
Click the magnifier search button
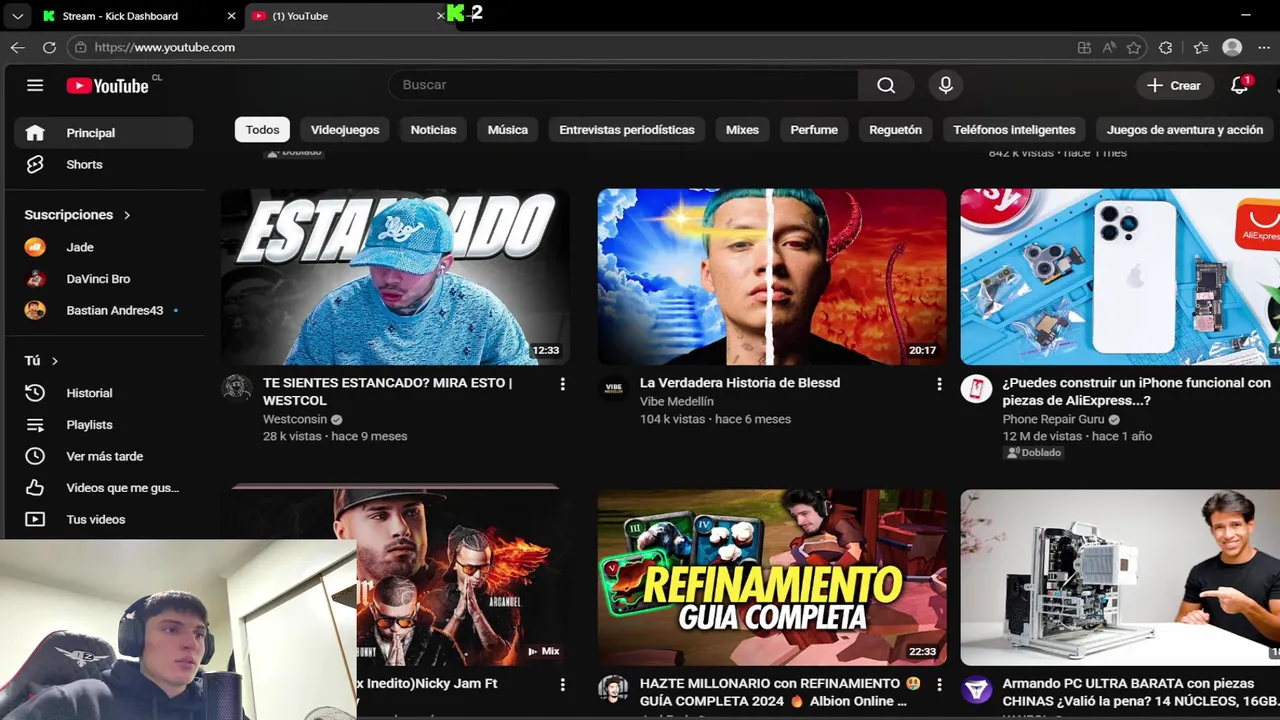pos(886,85)
